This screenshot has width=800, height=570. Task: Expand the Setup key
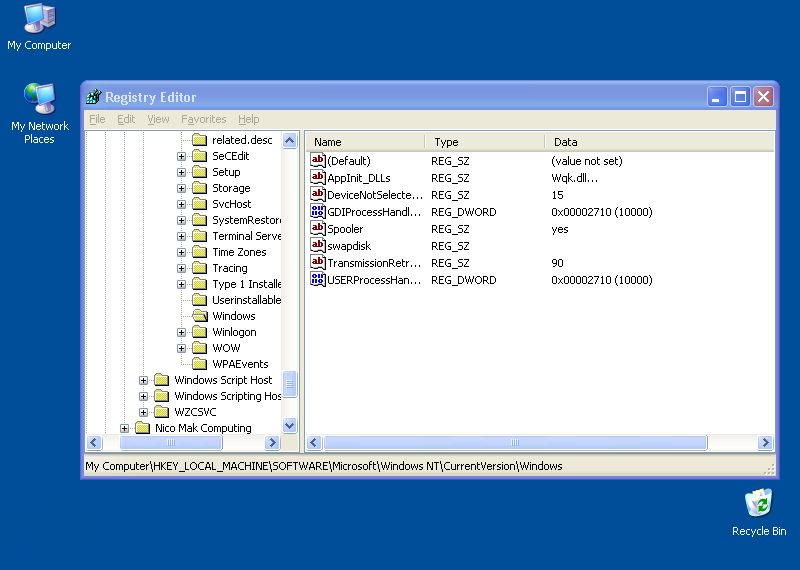[181, 172]
